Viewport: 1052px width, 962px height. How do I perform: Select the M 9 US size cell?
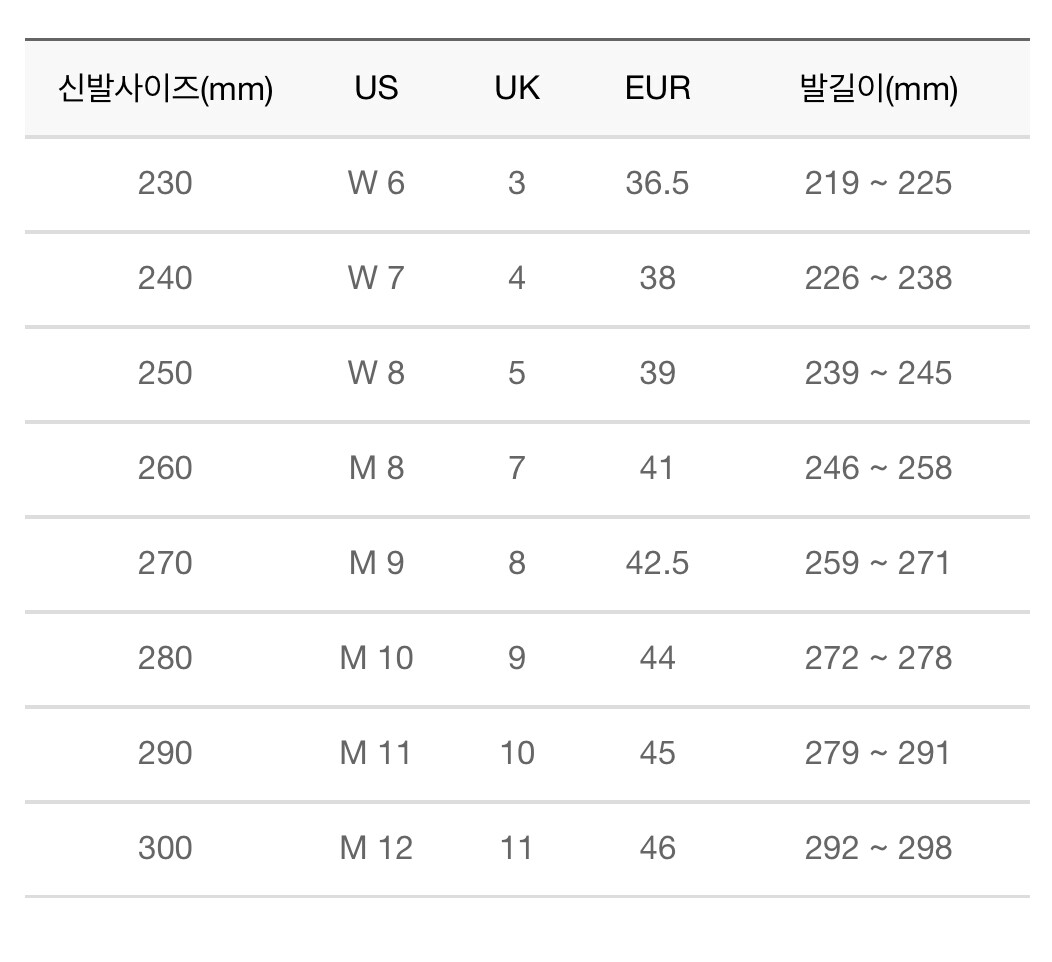tap(376, 563)
